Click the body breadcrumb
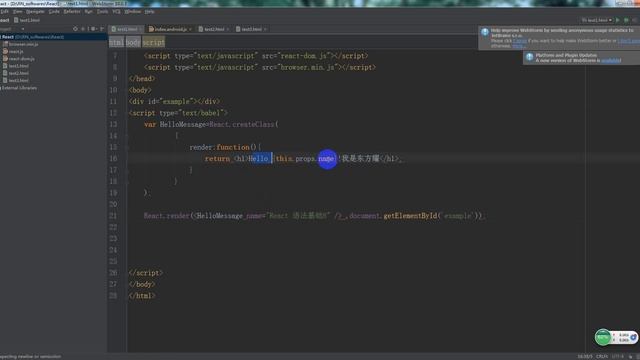Viewport: 640px width, 360px height. (x=133, y=42)
